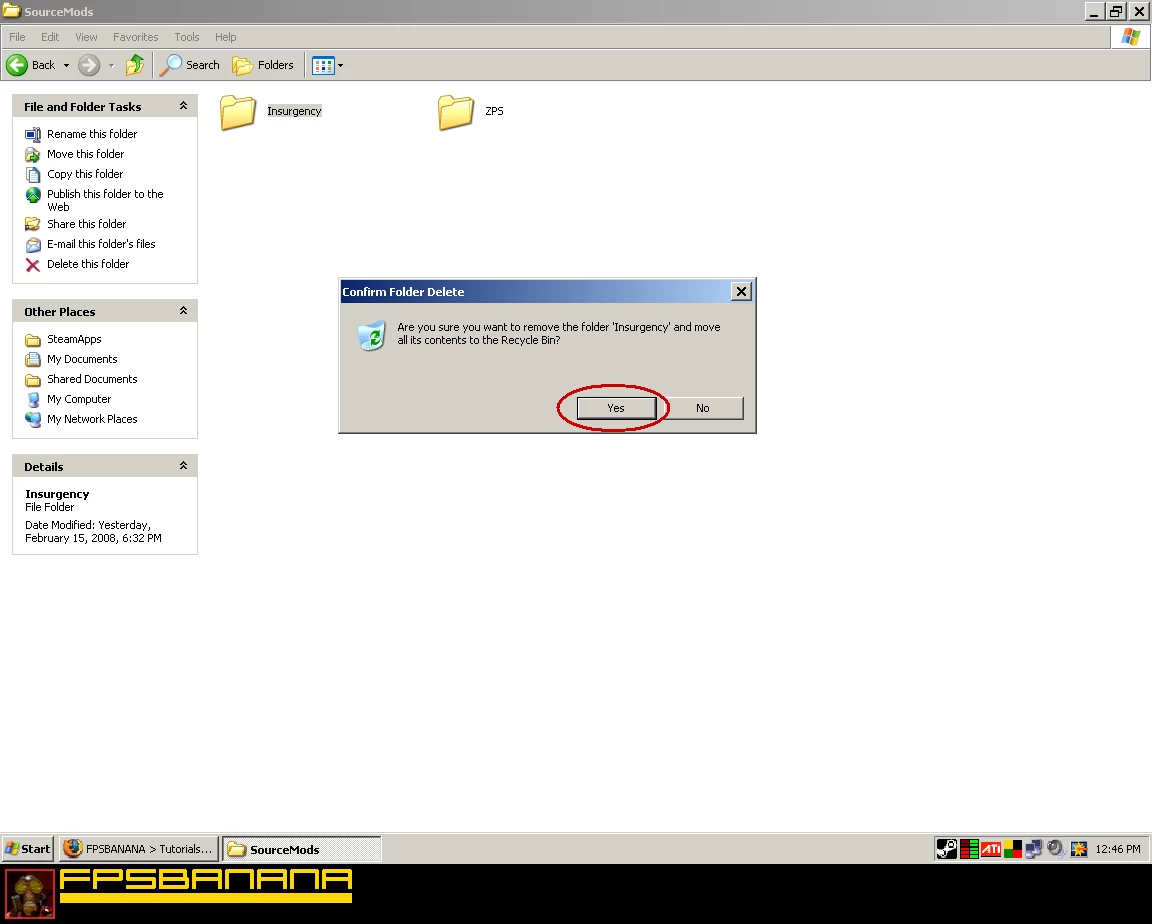Click the Steam icon in system tray
The height and width of the screenshot is (924, 1152).
click(946, 849)
